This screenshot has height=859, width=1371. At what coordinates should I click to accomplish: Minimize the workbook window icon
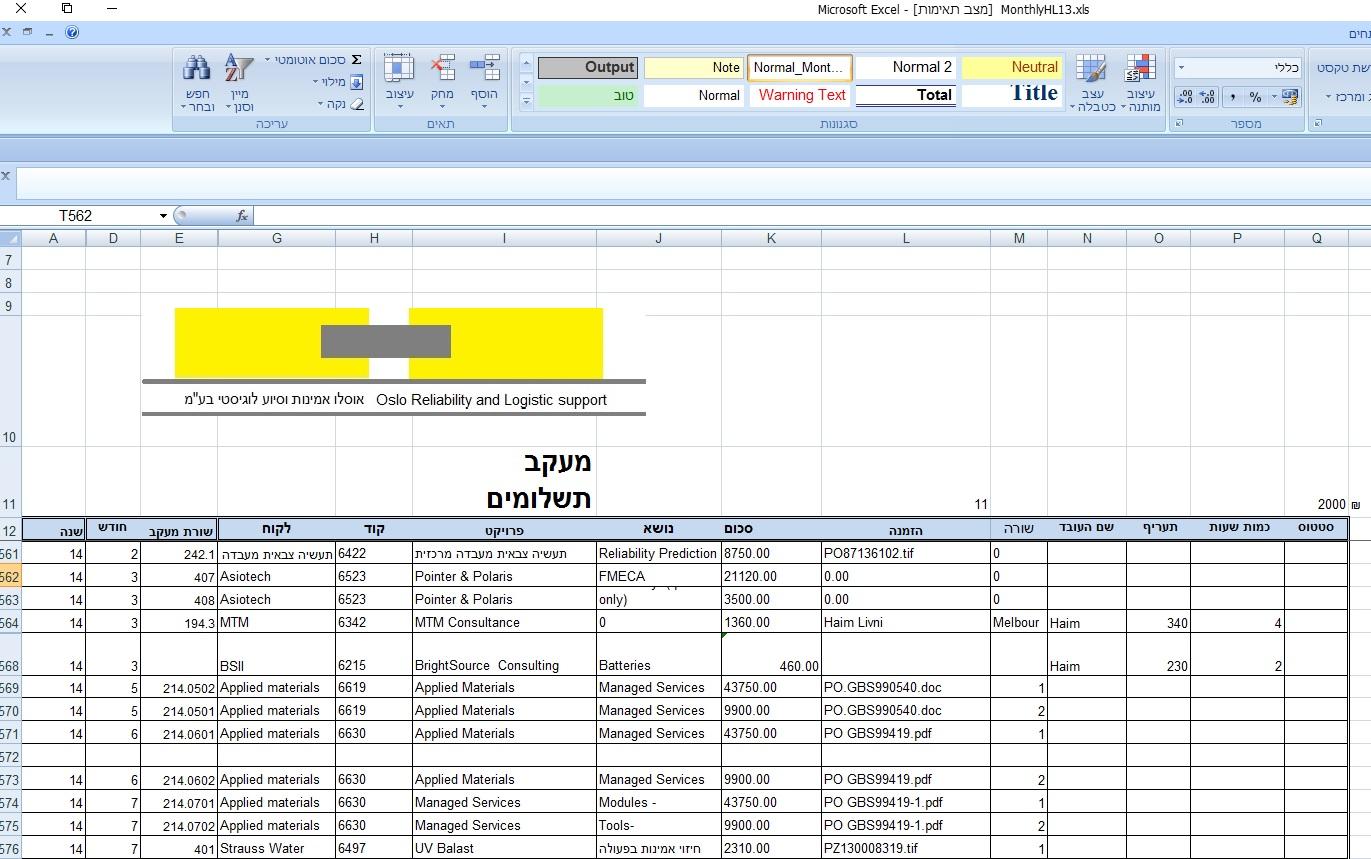50,32
